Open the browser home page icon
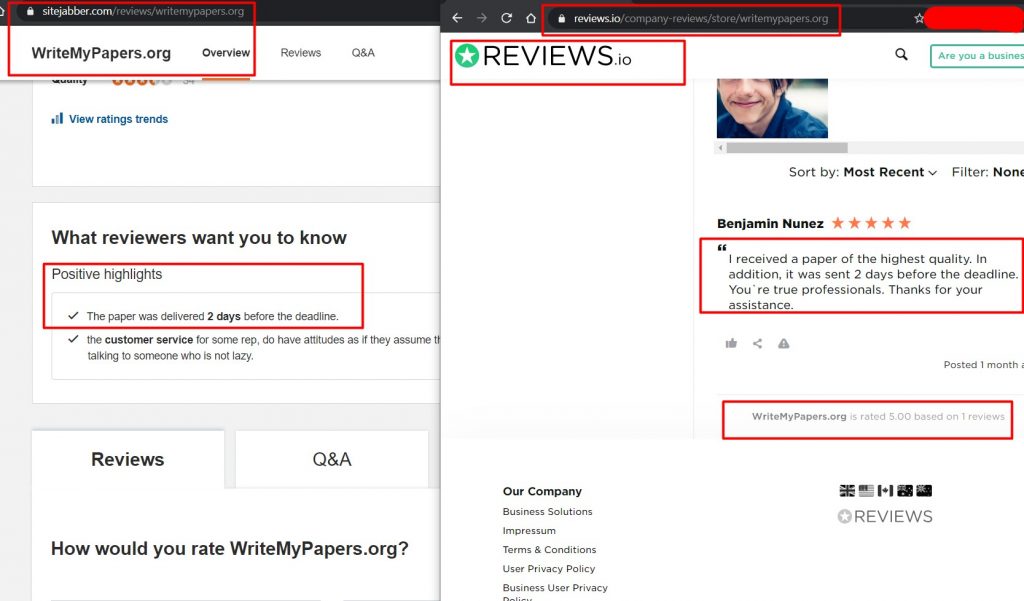The width and height of the screenshot is (1024, 601). point(531,18)
